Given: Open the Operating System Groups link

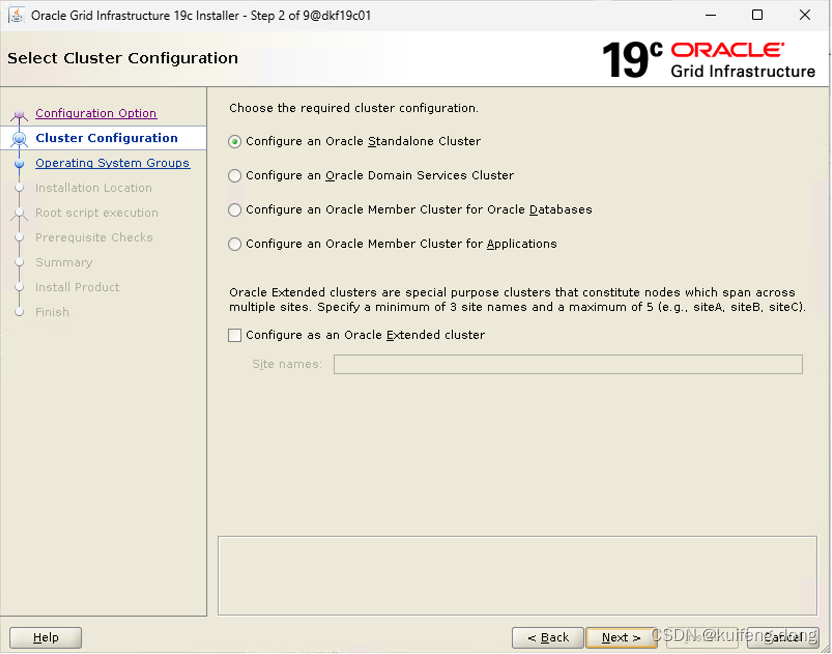Looking at the screenshot, I should [x=112, y=163].
